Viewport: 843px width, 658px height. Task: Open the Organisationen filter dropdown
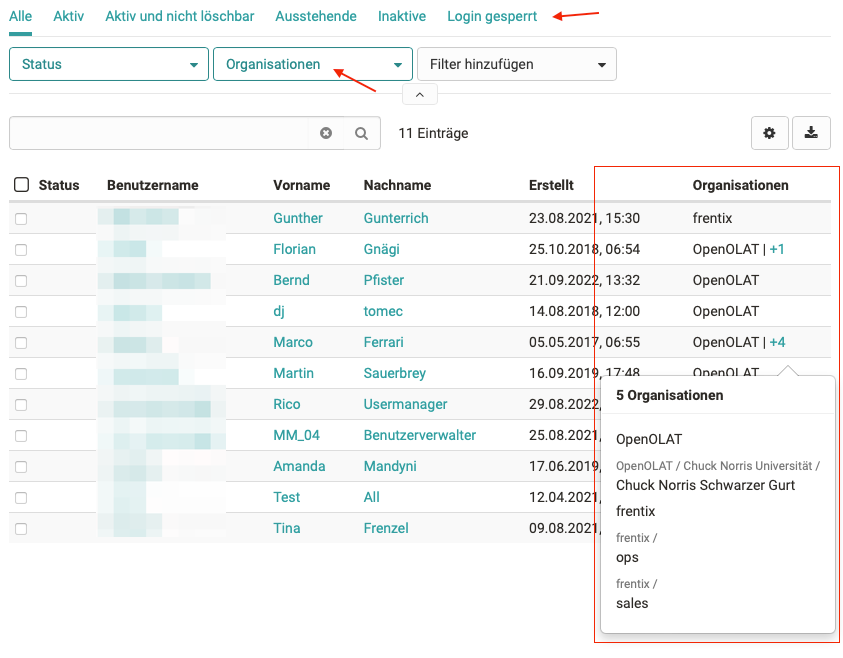pos(313,63)
